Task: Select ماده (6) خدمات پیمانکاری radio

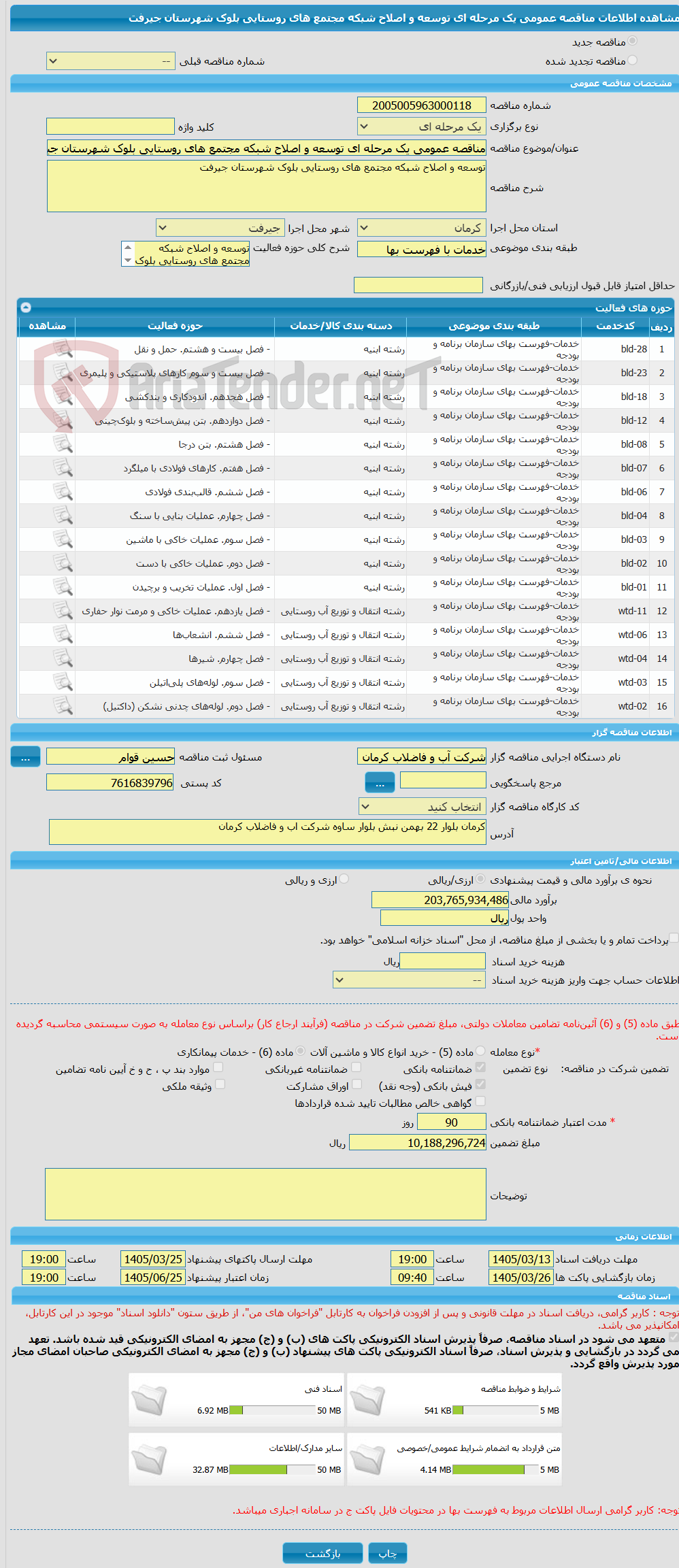Action: (301, 1051)
